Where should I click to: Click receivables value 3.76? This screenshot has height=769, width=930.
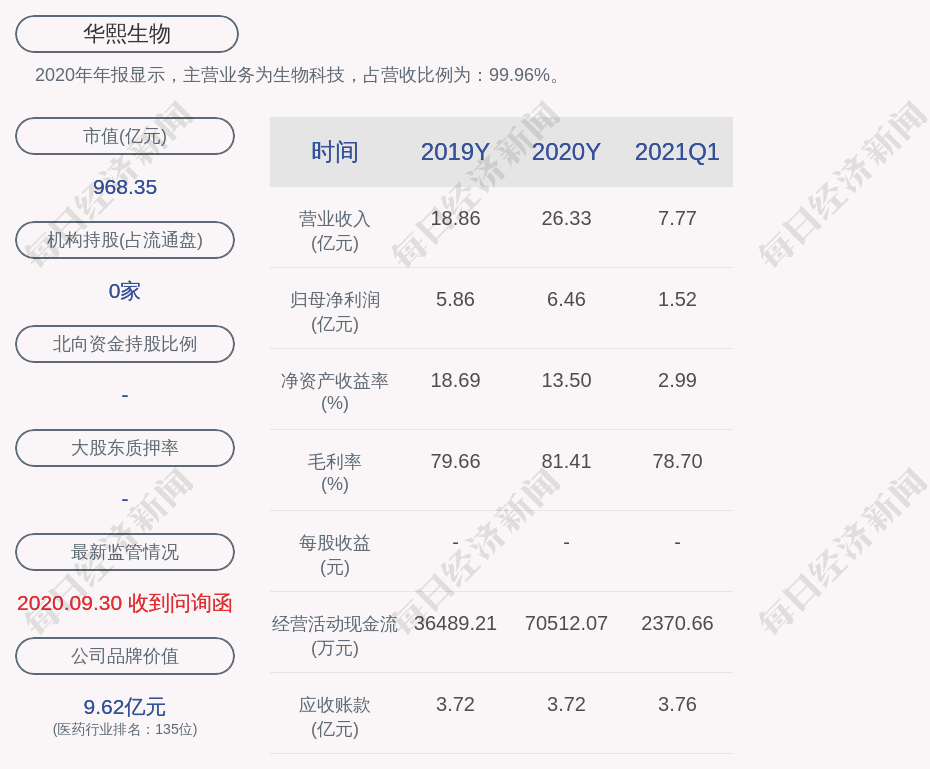pos(677,704)
